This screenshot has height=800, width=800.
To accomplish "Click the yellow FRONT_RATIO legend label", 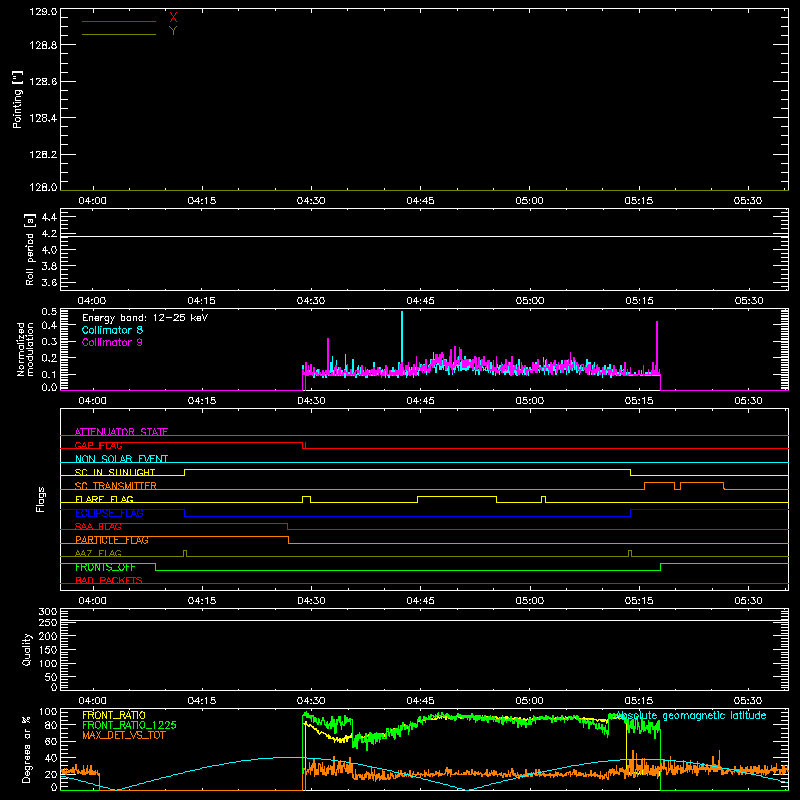I will 114,715.
